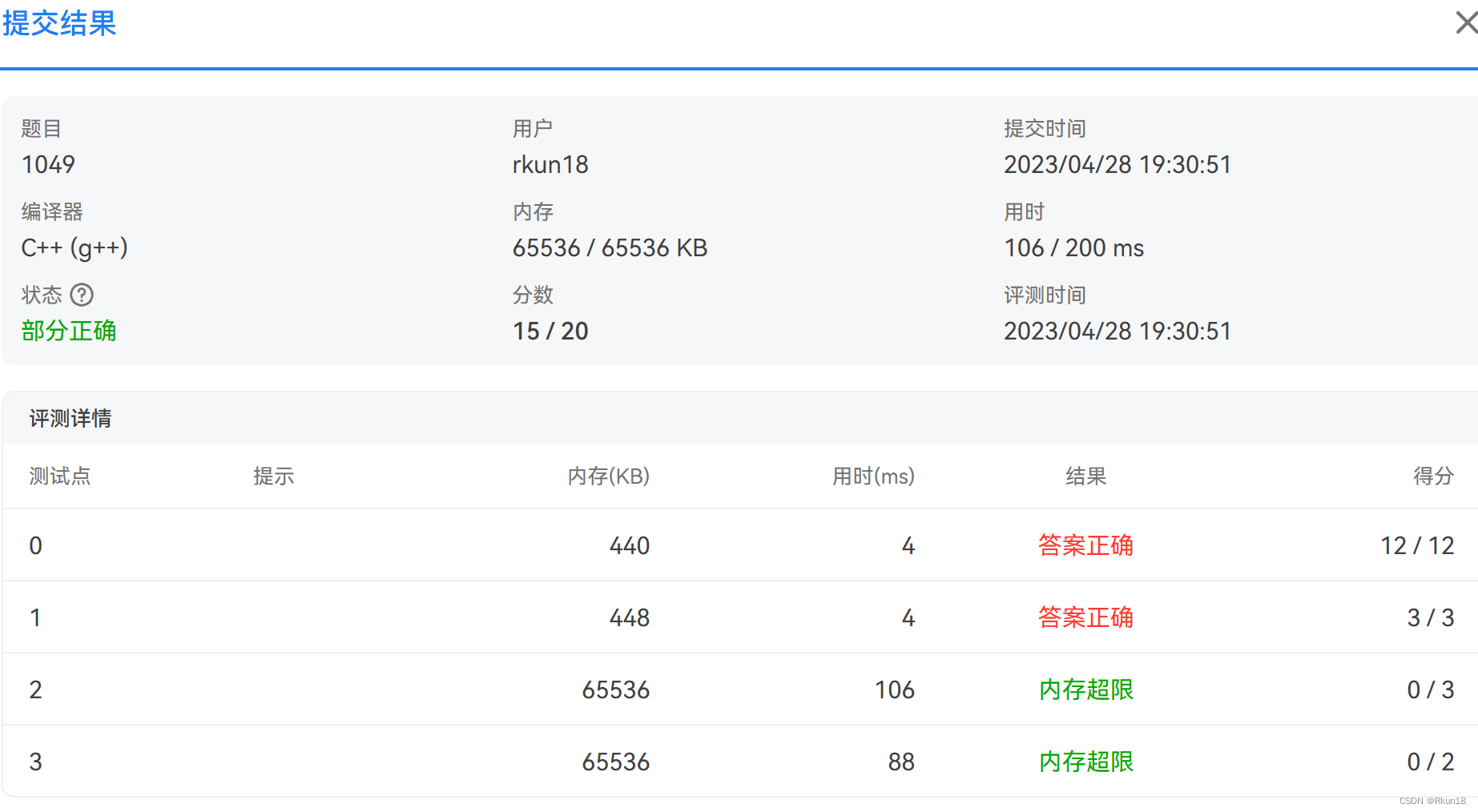Click 答案正确 result for test point 1

pos(1086,617)
